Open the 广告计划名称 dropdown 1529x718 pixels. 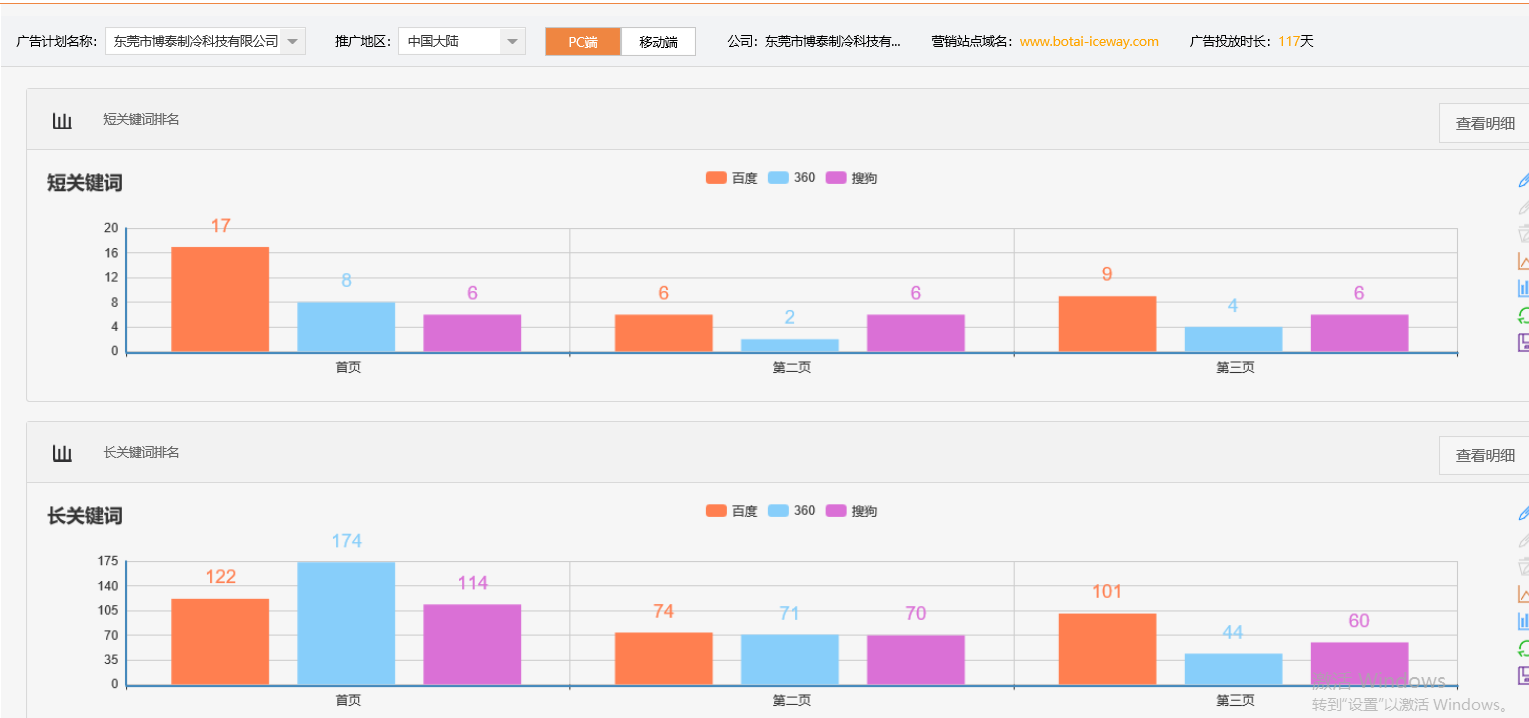[291, 41]
